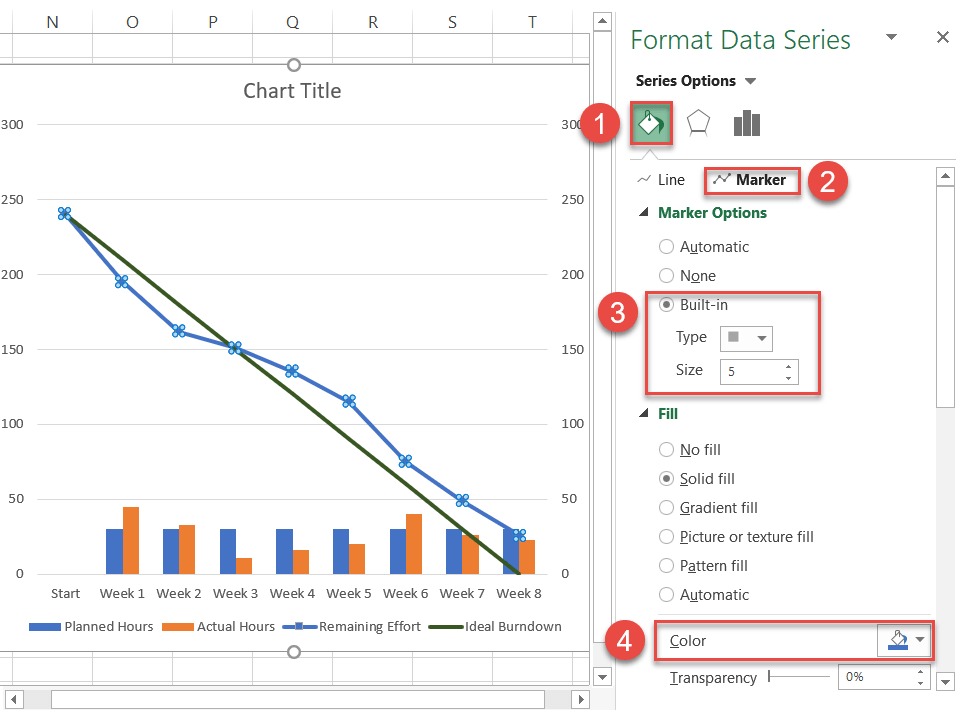Choose Gradient fill for the series
The height and width of the screenshot is (710, 969).
click(666, 507)
